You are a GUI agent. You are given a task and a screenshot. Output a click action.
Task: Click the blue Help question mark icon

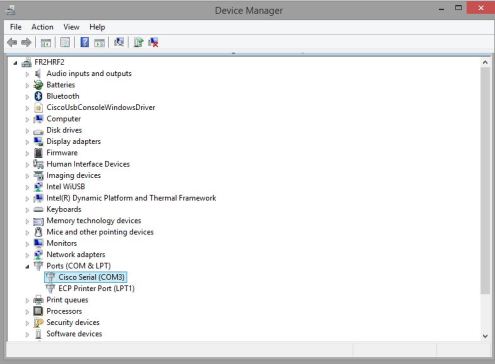click(x=85, y=42)
